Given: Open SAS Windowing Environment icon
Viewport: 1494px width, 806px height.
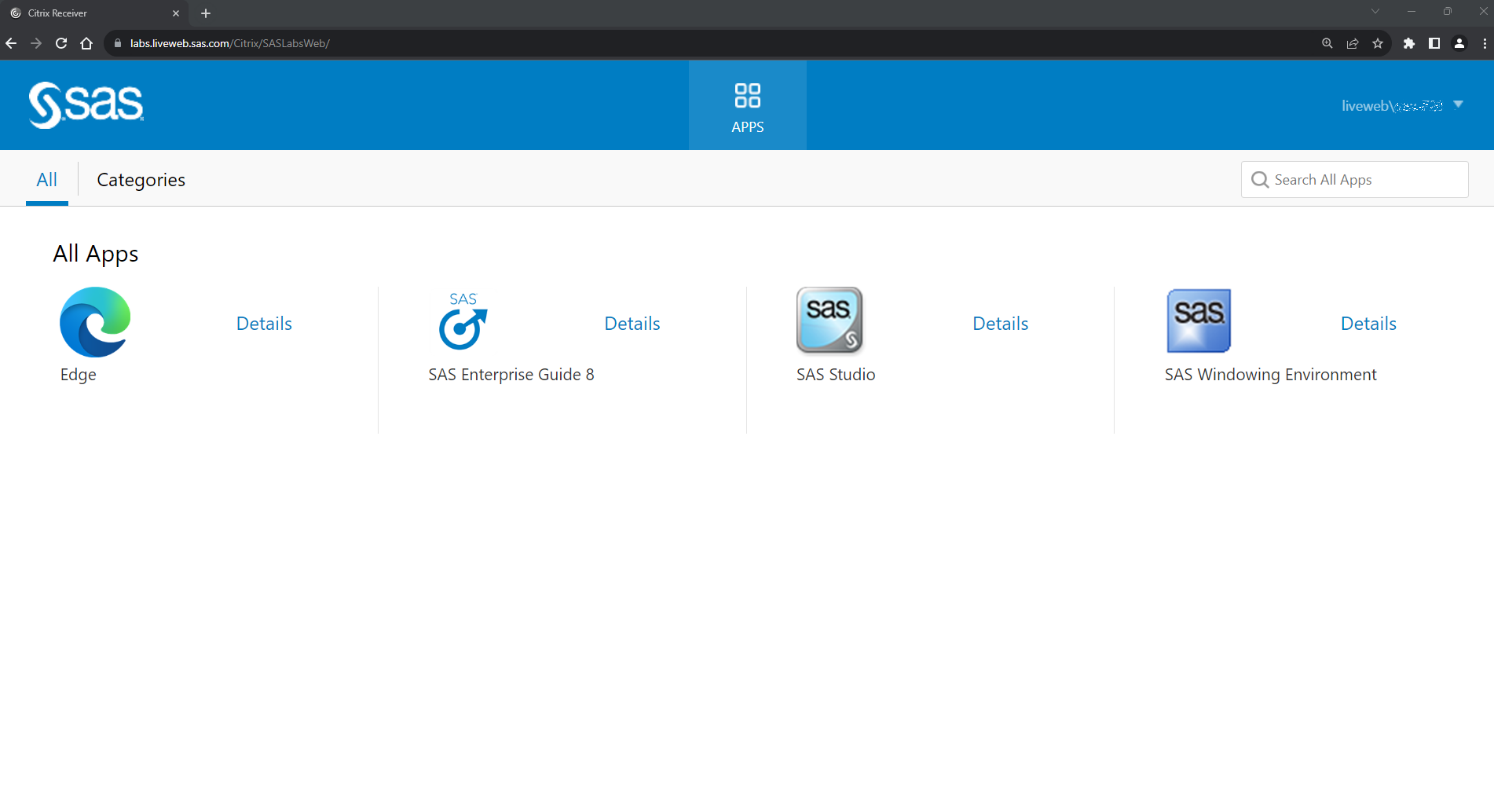Looking at the screenshot, I should pos(1199,321).
